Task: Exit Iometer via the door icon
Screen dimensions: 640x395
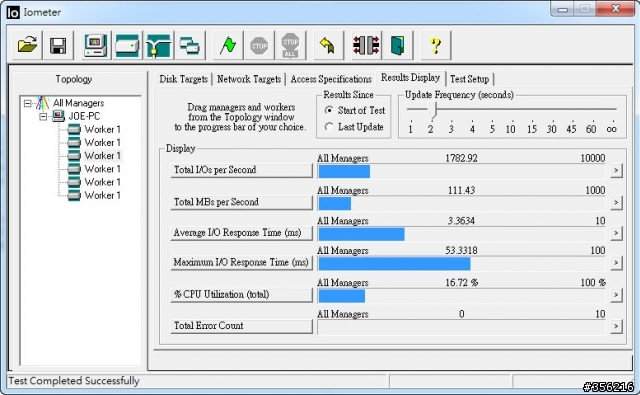Action: (x=397, y=45)
